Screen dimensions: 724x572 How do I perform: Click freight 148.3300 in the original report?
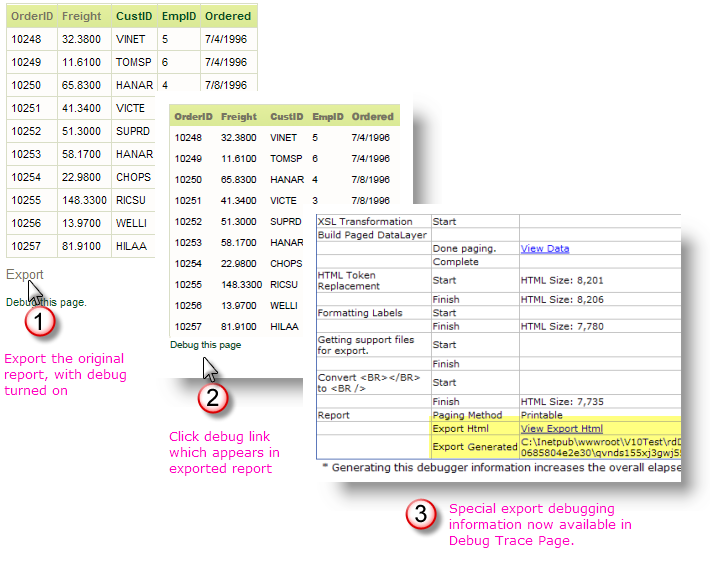[x=84, y=200]
